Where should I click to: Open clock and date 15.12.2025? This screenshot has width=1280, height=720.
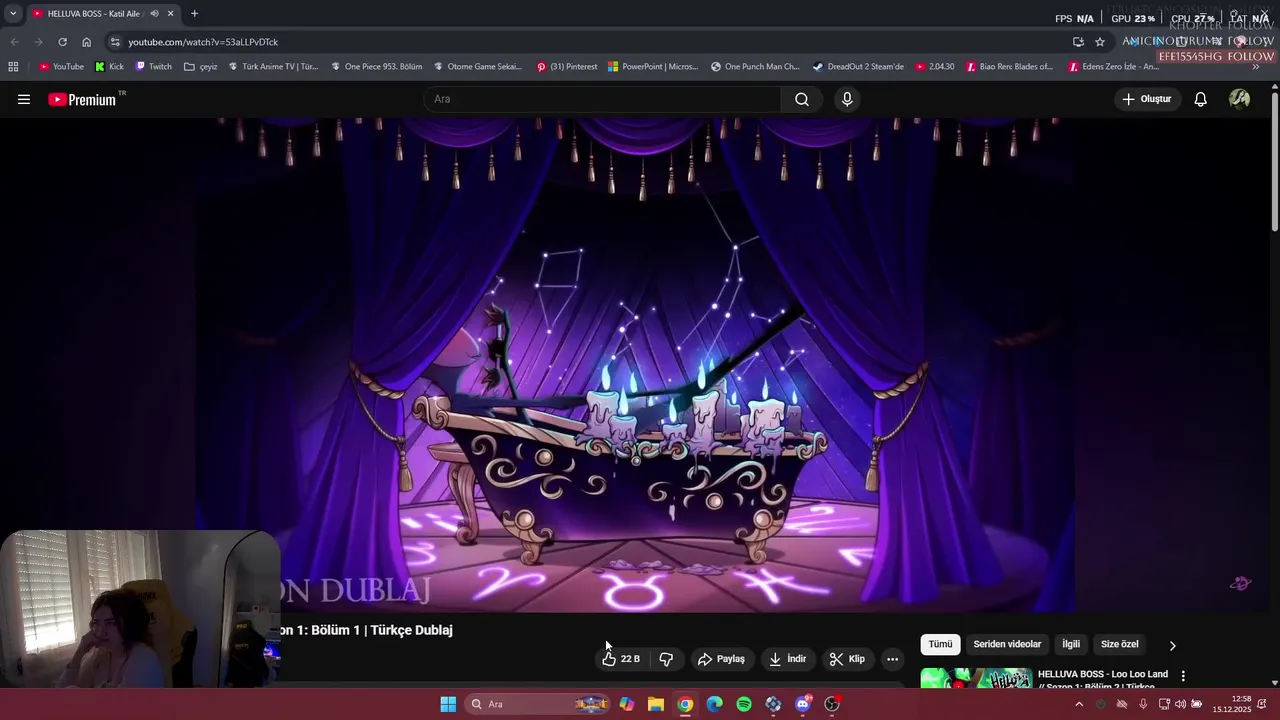click(x=1232, y=705)
